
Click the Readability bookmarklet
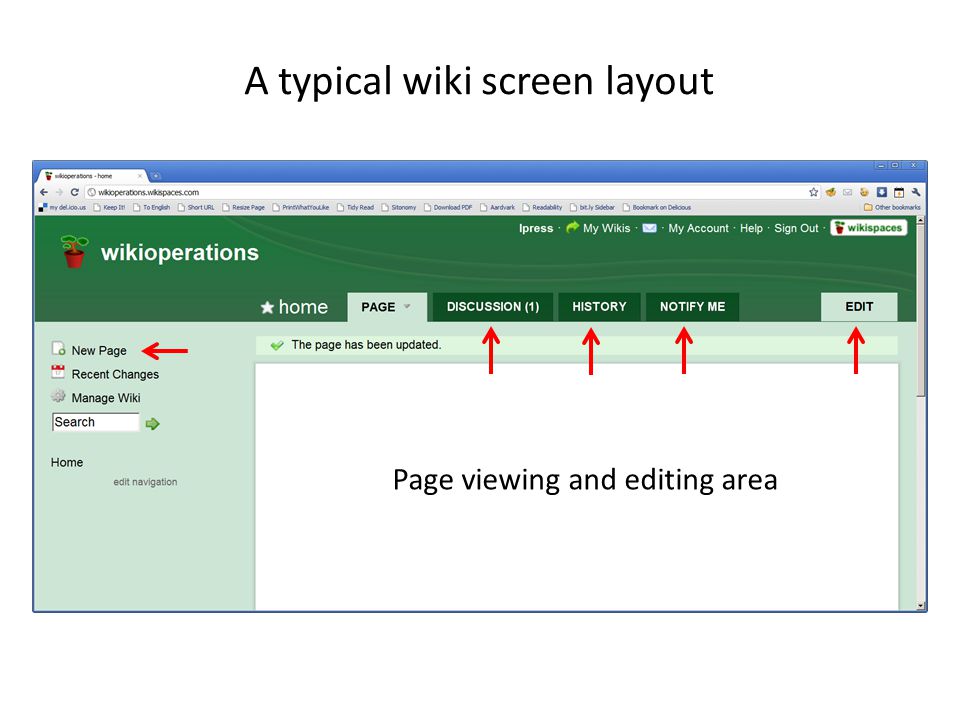pyautogui.click(x=542, y=208)
